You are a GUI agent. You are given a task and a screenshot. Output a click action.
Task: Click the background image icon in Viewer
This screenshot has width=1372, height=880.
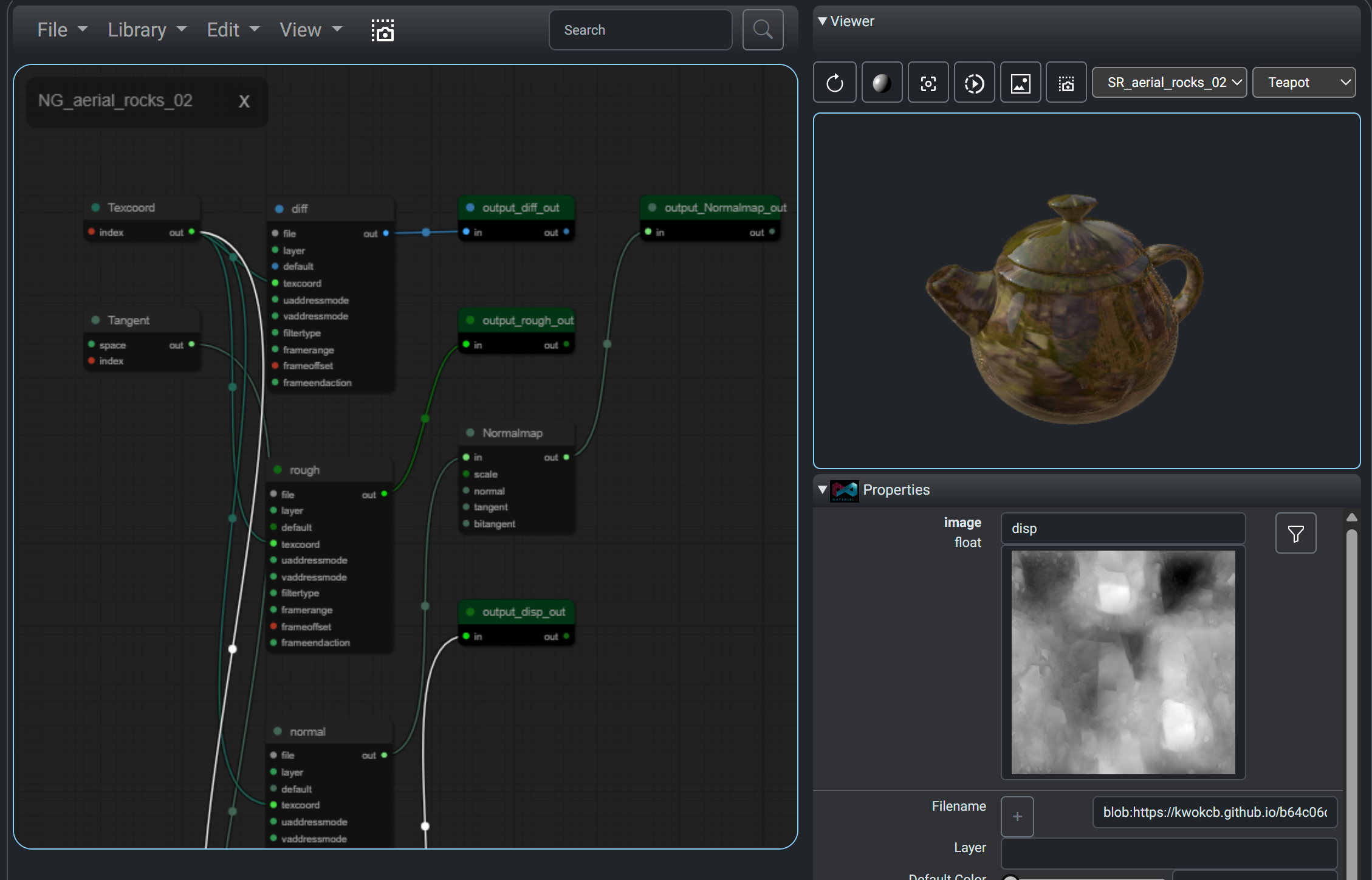(x=1020, y=83)
